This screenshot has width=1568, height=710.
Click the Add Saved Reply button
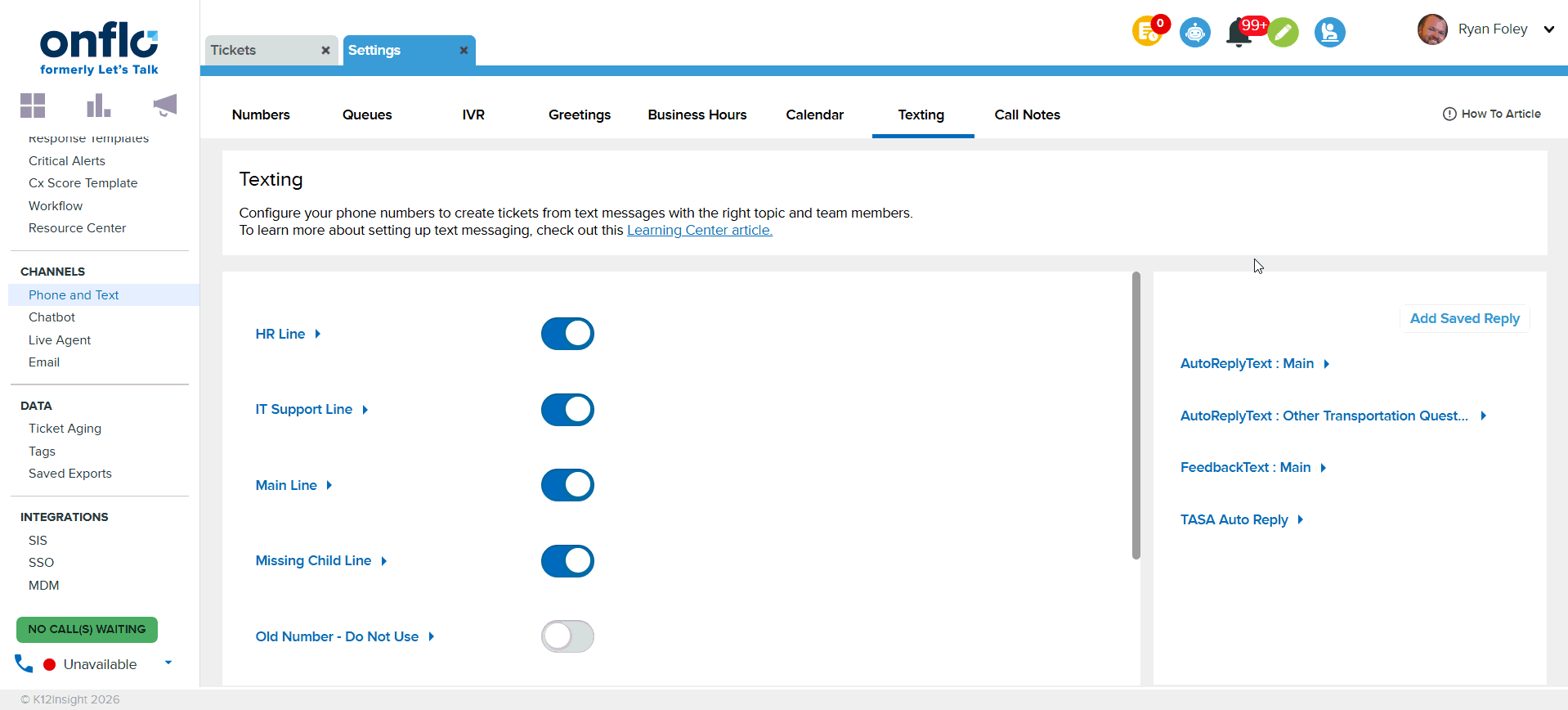(1464, 319)
